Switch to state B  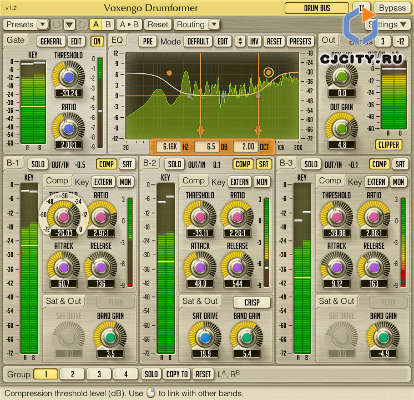coord(108,24)
